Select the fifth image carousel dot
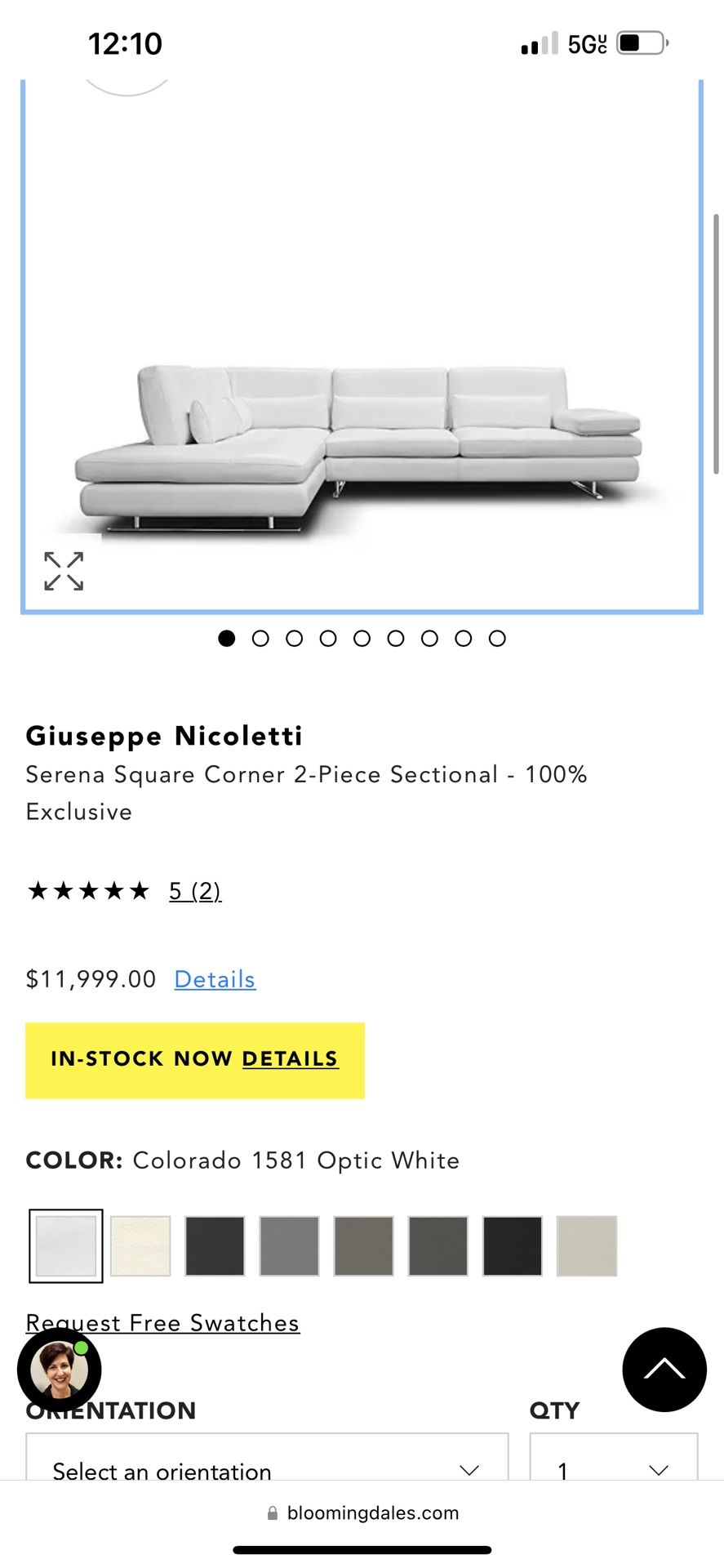724x1568 pixels. [362, 639]
